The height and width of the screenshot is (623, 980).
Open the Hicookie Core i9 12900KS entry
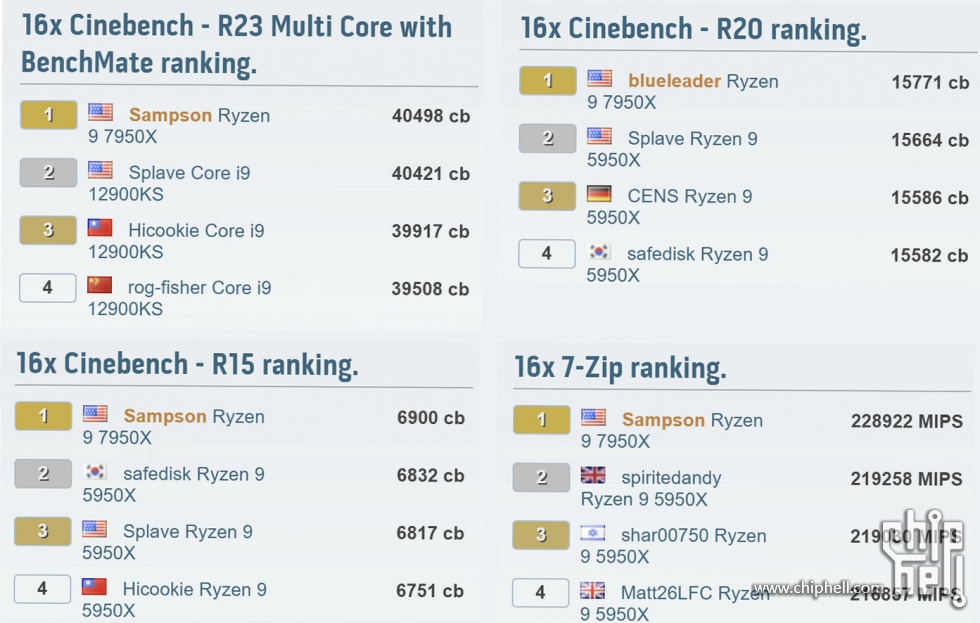[176, 241]
